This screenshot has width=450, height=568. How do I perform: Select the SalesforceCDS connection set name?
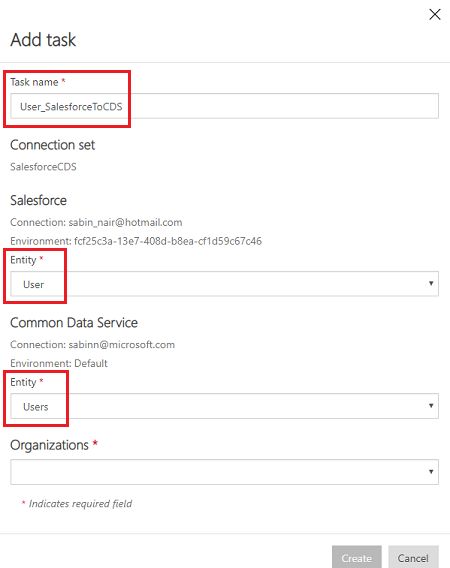[x=43, y=167]
